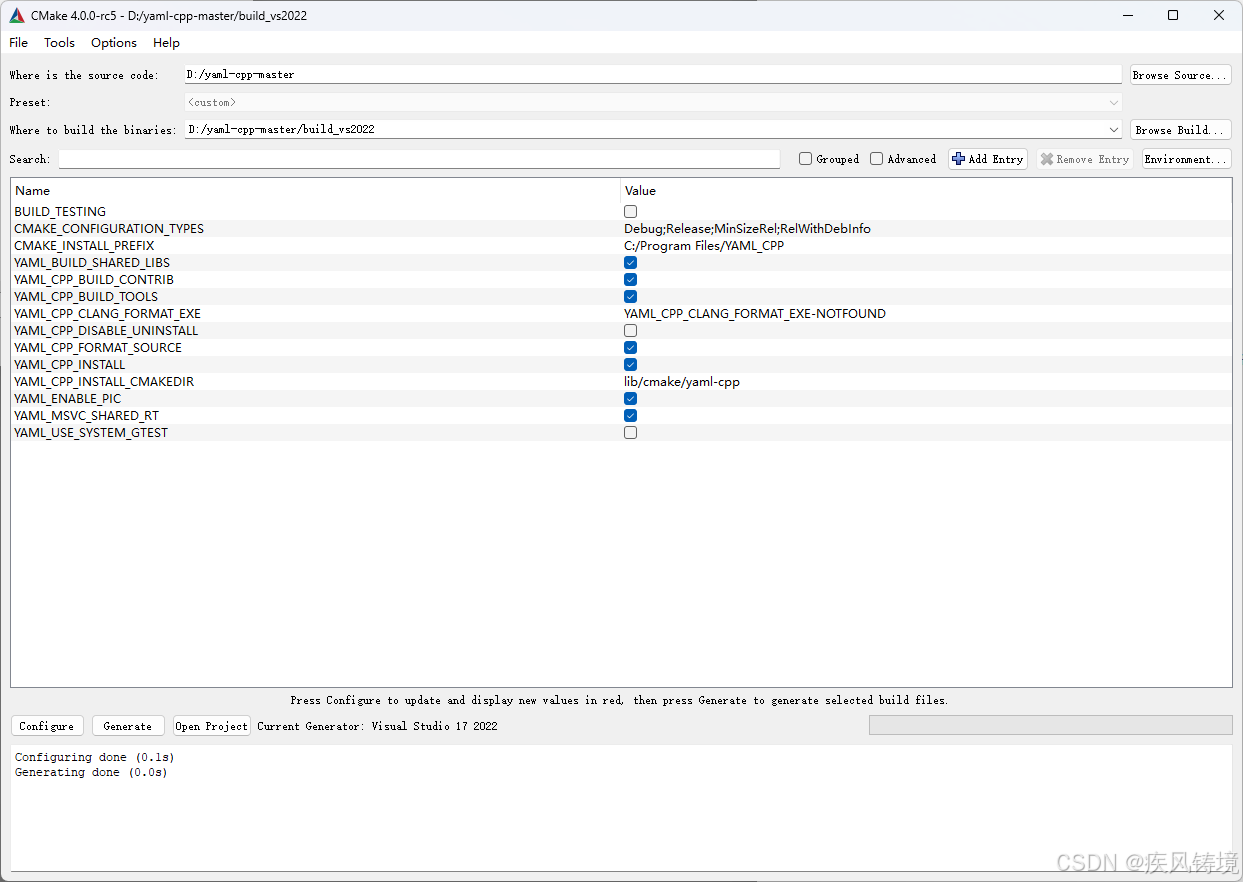Click value C:/Program Files/YAML_CPP
The width and height of the screenshot is (1243, 882).
(704, 246)
